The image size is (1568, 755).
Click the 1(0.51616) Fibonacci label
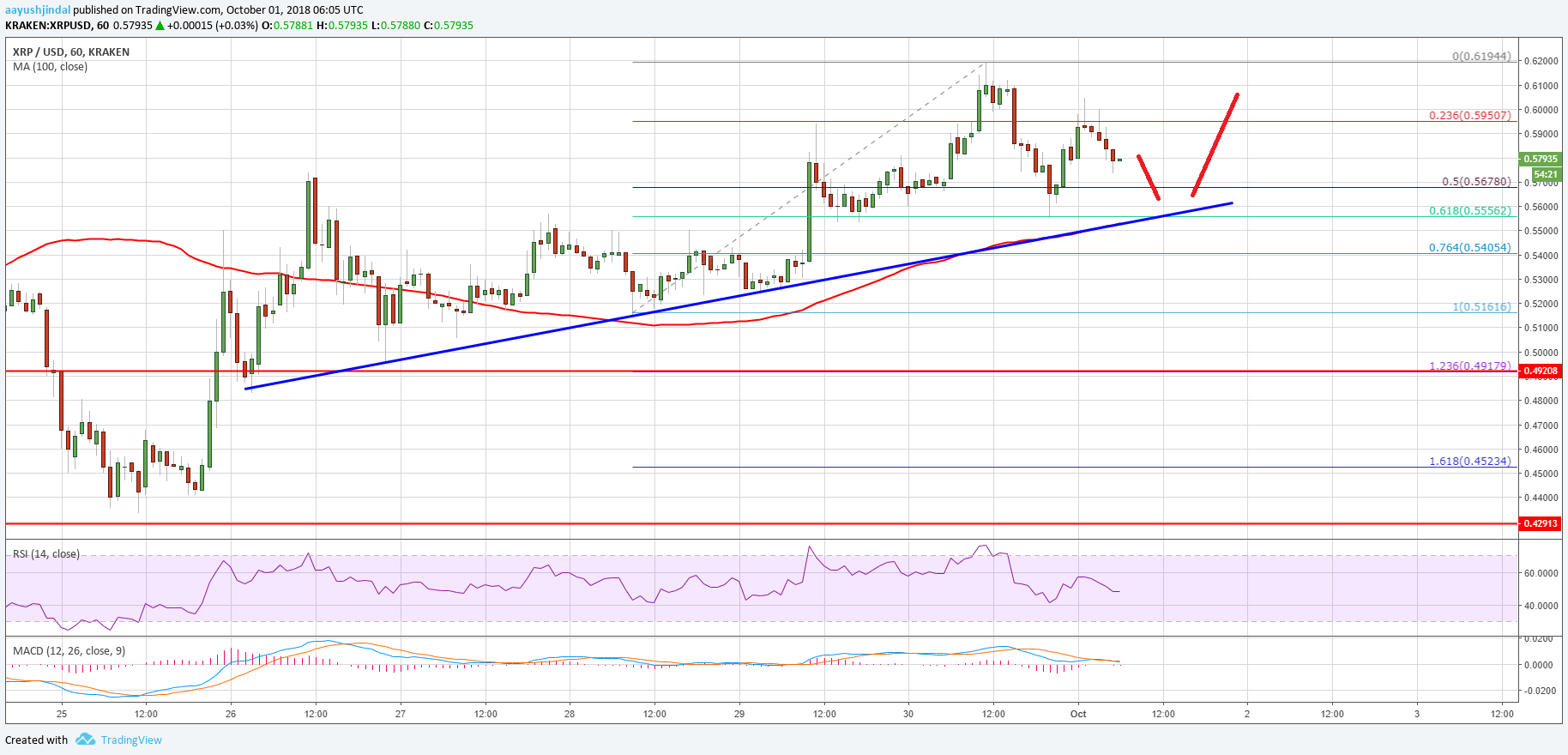pos(1481,306)
